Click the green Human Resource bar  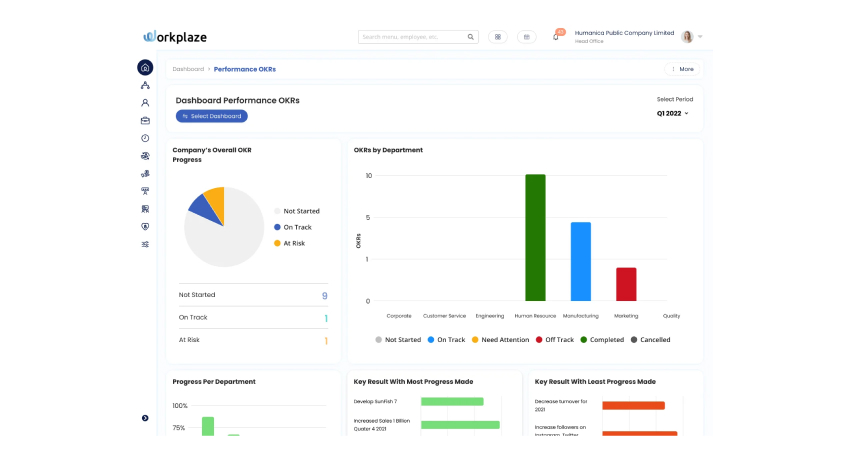point(535,238)
